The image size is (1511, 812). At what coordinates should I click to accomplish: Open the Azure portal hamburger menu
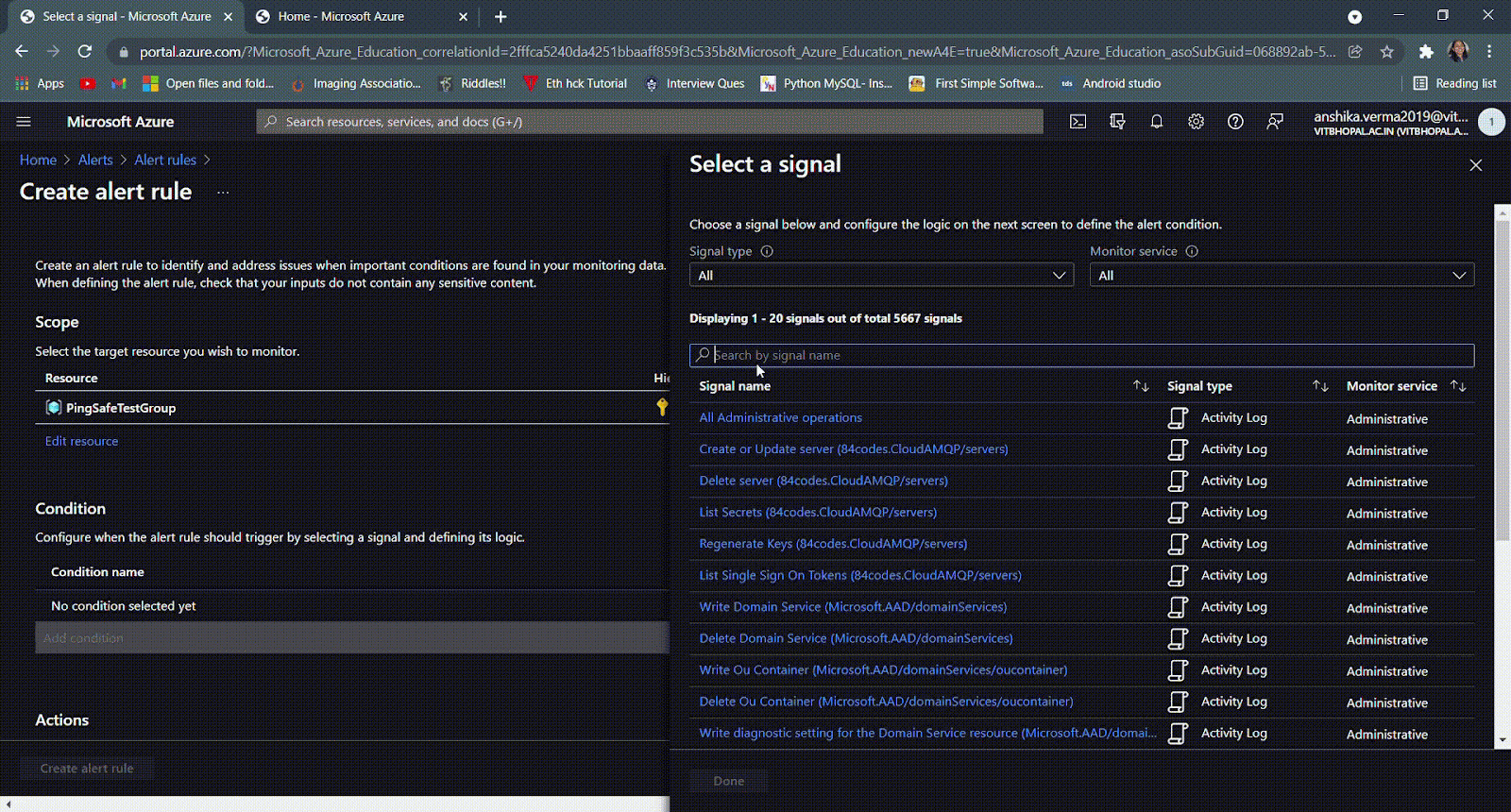click(x=24, y=122)
